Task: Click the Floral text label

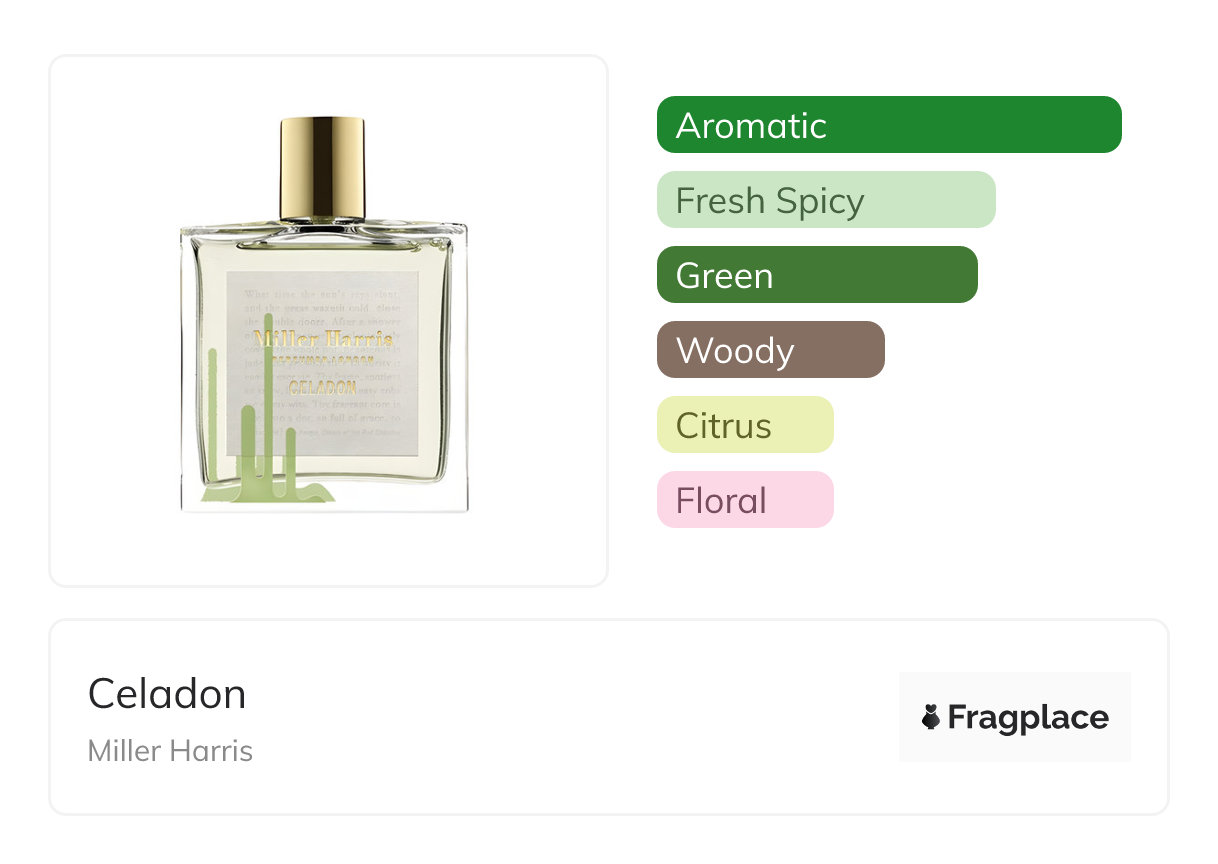Action: pyautogui.click(x=721, y=501)
